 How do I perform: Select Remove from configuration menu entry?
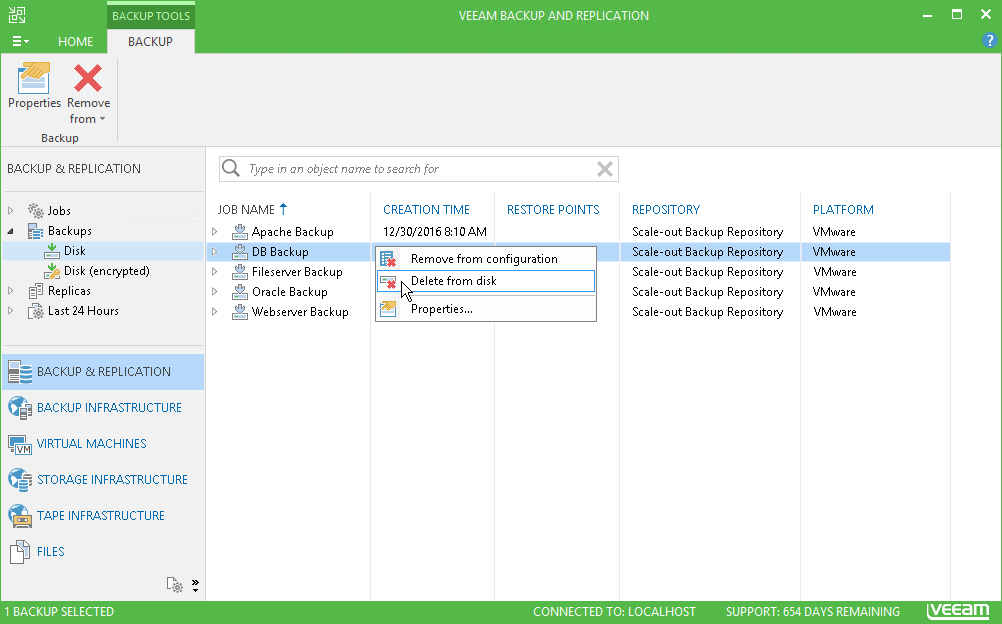click(x=483, y=259)
